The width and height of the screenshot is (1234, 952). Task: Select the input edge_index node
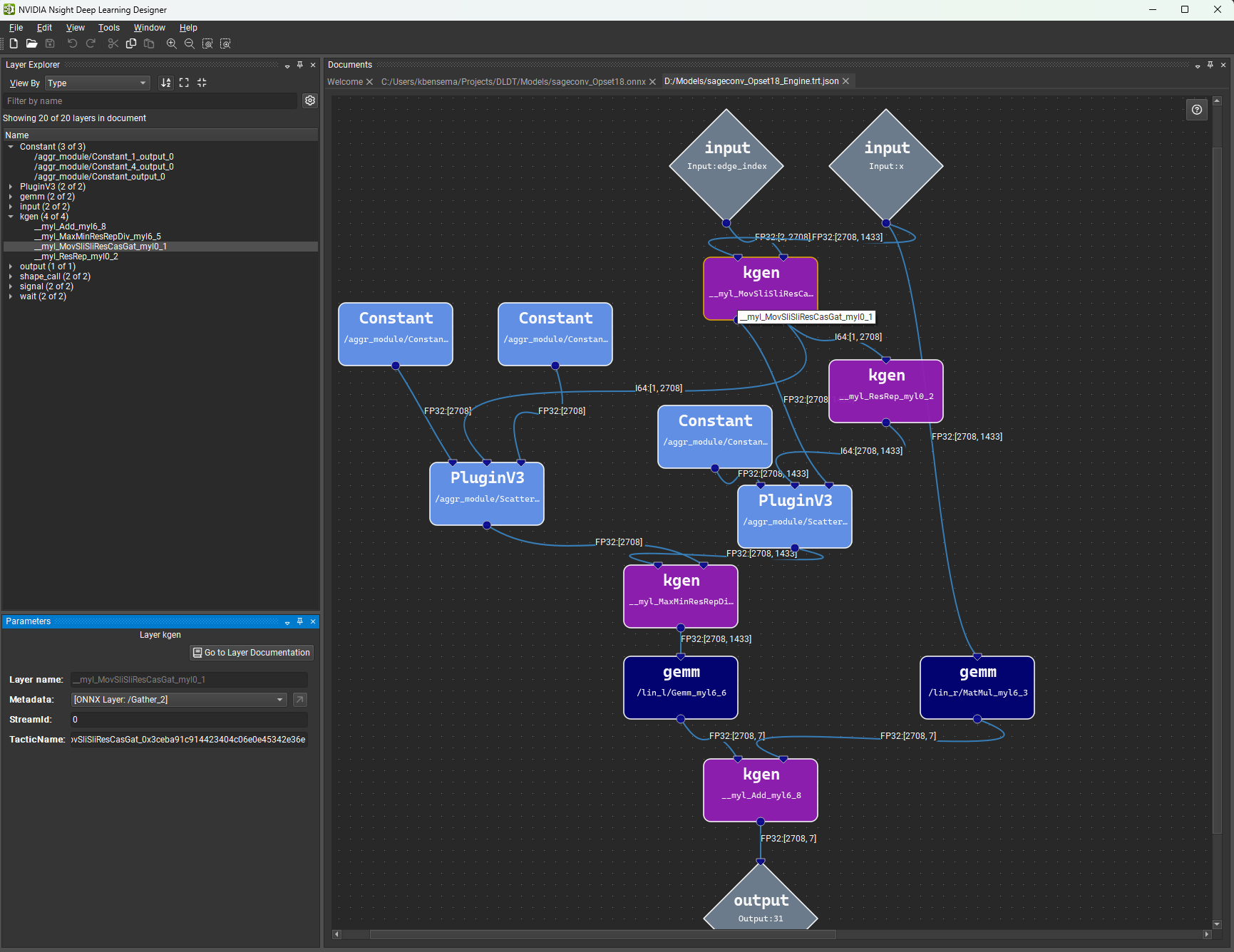726,165
